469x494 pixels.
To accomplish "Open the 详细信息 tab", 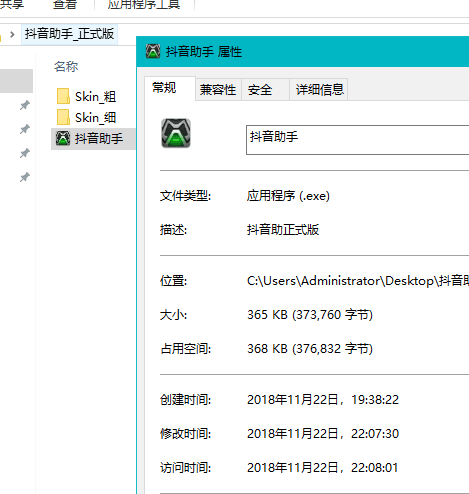I will [x=319, y=90].
